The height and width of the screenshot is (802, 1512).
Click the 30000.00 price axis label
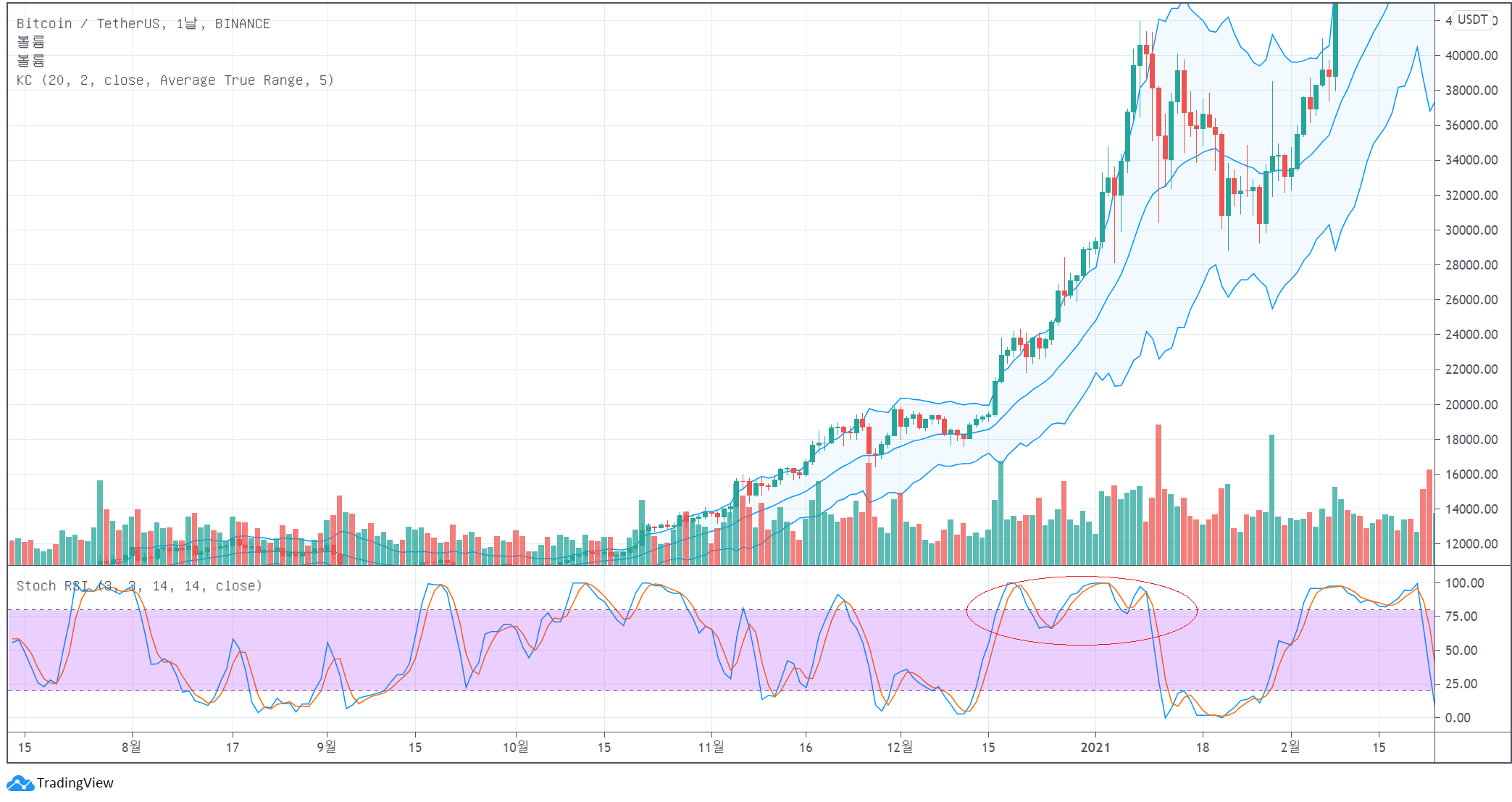coord(1471,230)
